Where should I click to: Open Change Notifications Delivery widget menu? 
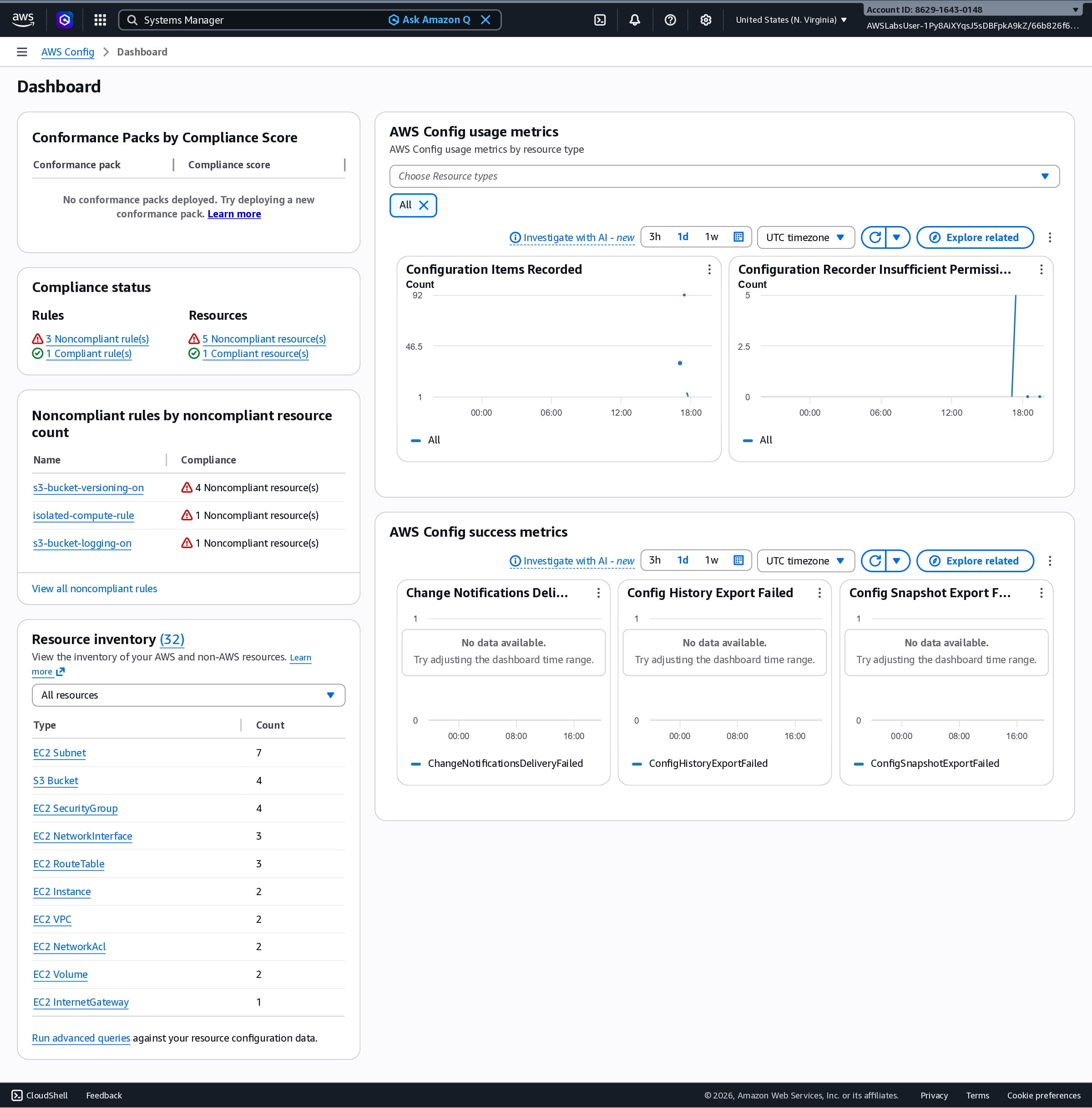pos(599,593)
